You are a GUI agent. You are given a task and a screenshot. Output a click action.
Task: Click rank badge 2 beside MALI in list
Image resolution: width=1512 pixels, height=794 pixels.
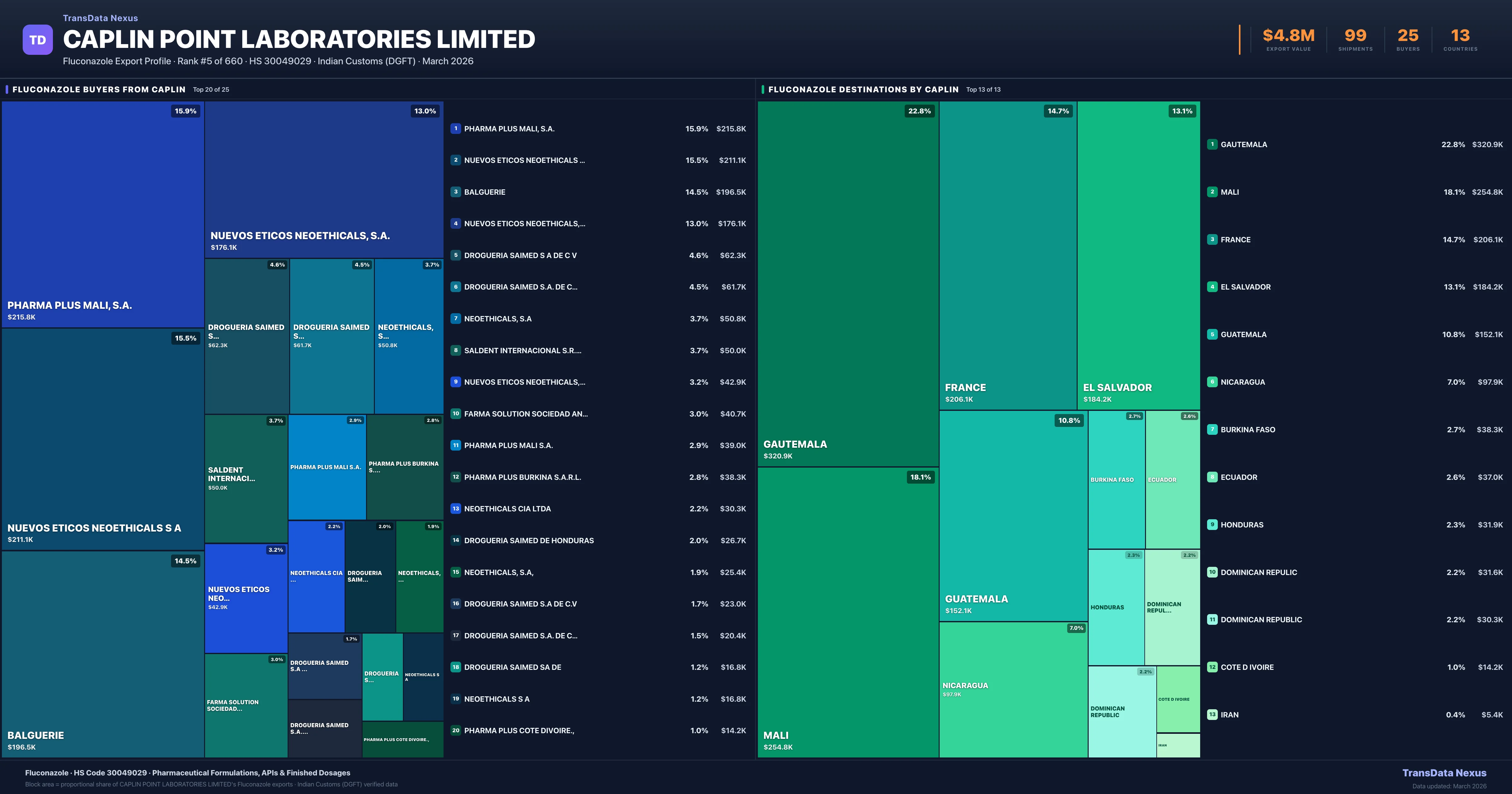[x=1212, y=192]
